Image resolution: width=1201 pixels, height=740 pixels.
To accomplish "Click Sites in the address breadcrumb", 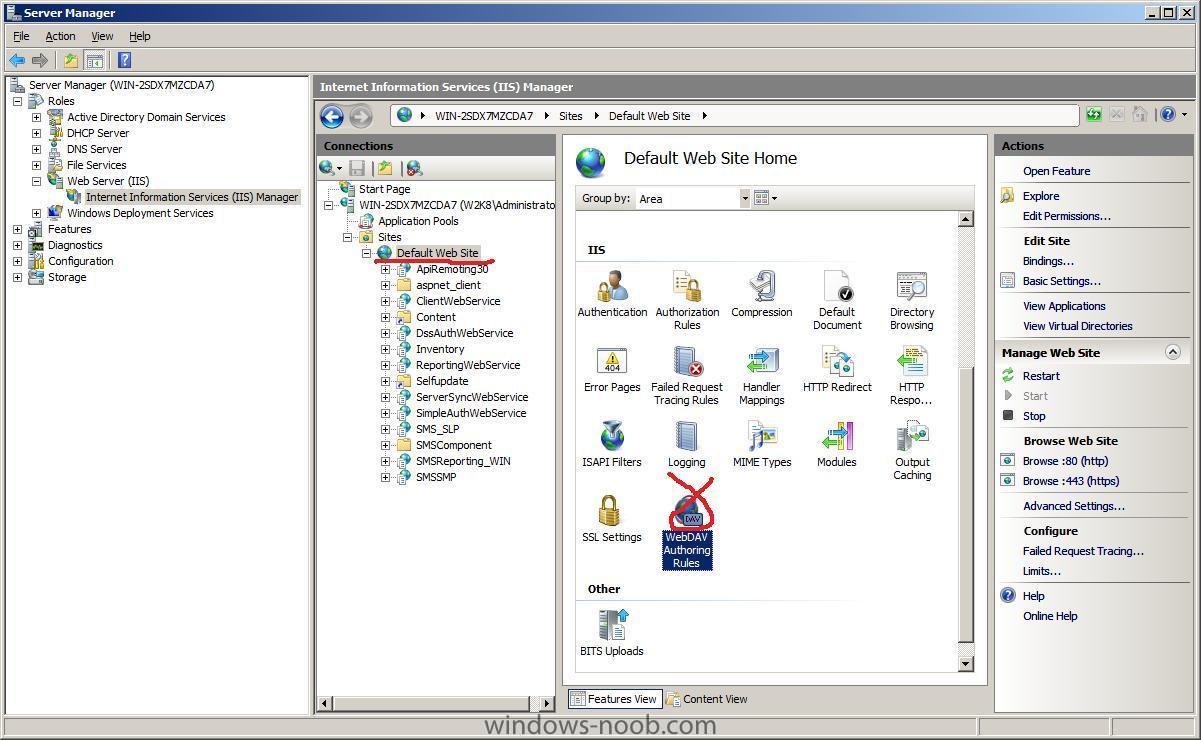I will [571, 116].
